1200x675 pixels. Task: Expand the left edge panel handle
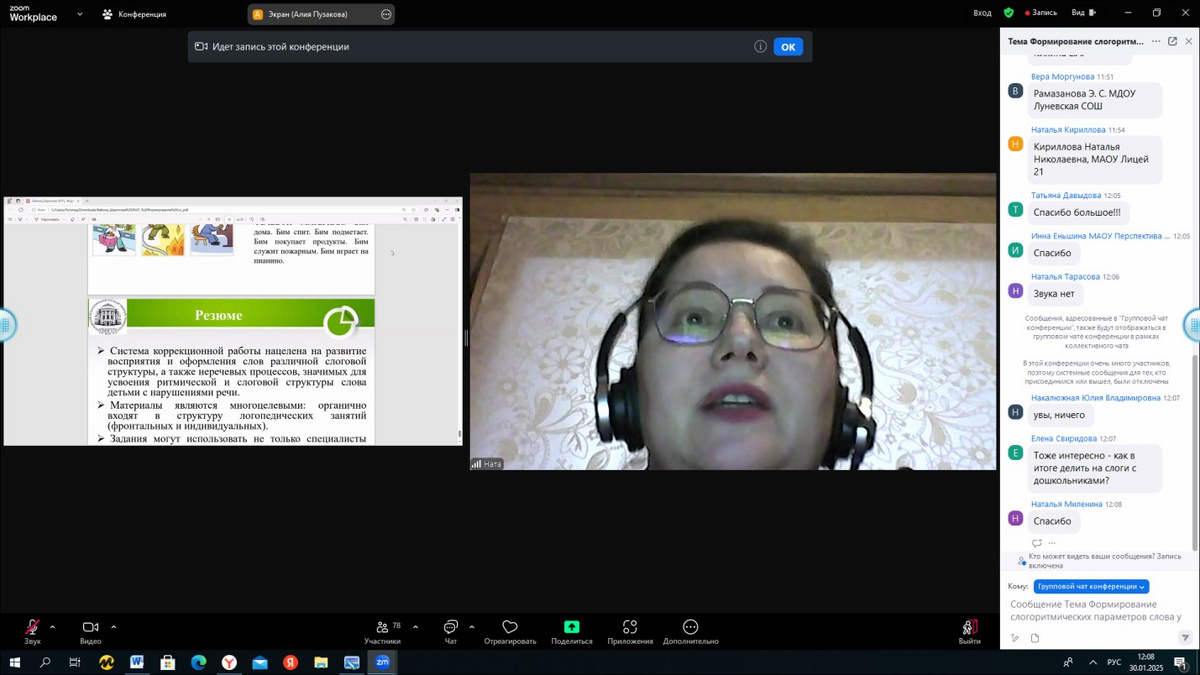click(6, 324)
